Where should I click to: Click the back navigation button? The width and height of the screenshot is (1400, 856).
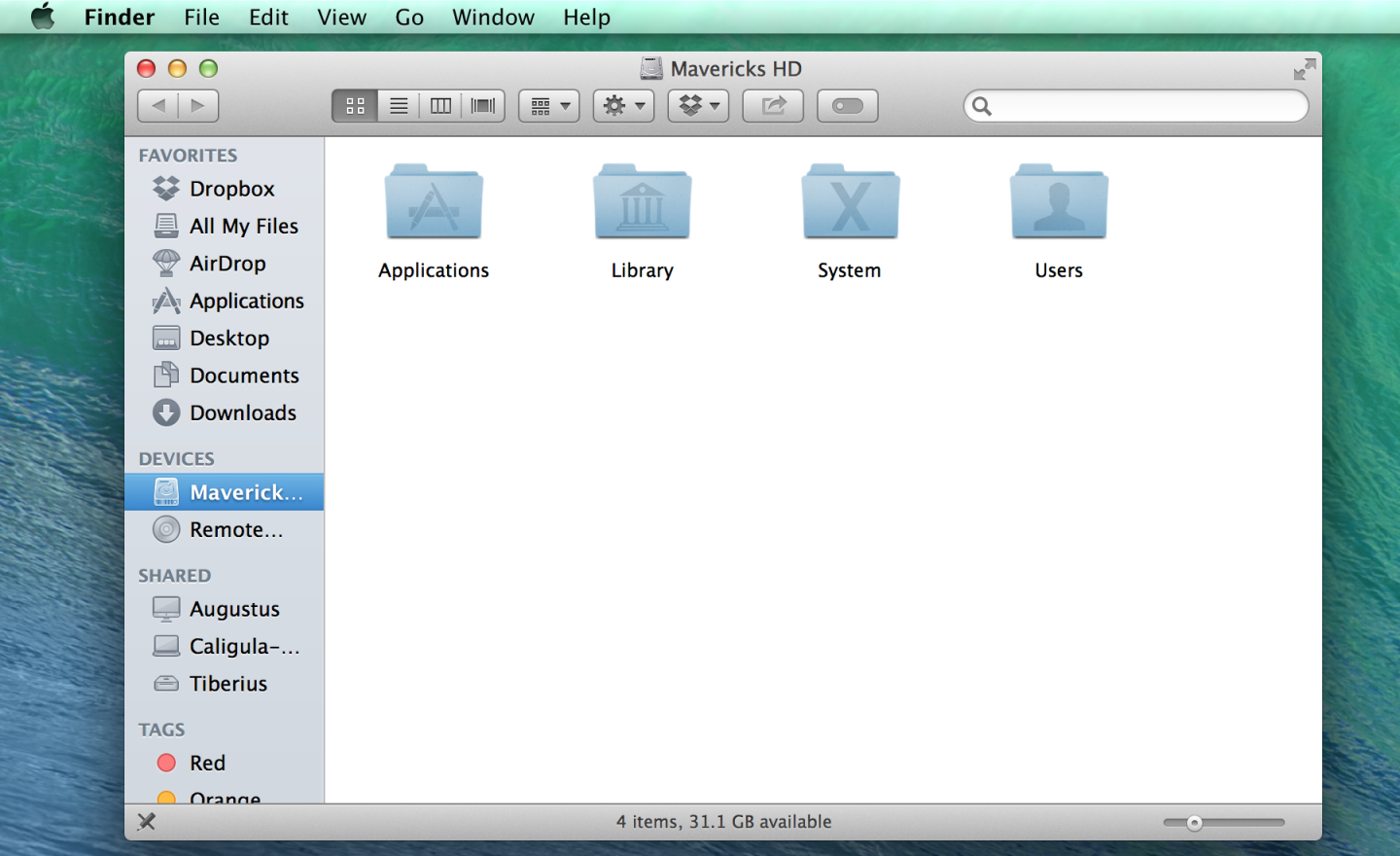pyautogui.click(x=157, y=105)
